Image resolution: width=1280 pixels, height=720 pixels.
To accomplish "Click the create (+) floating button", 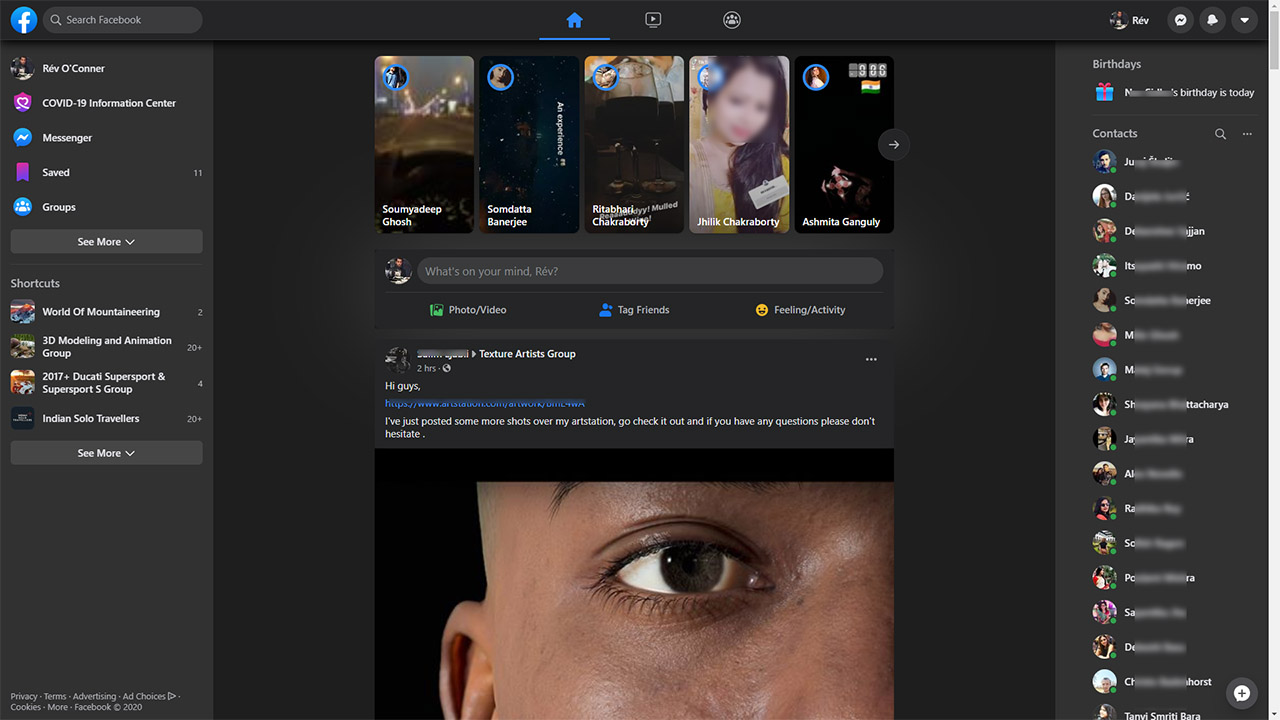I will click(1241, 693).
